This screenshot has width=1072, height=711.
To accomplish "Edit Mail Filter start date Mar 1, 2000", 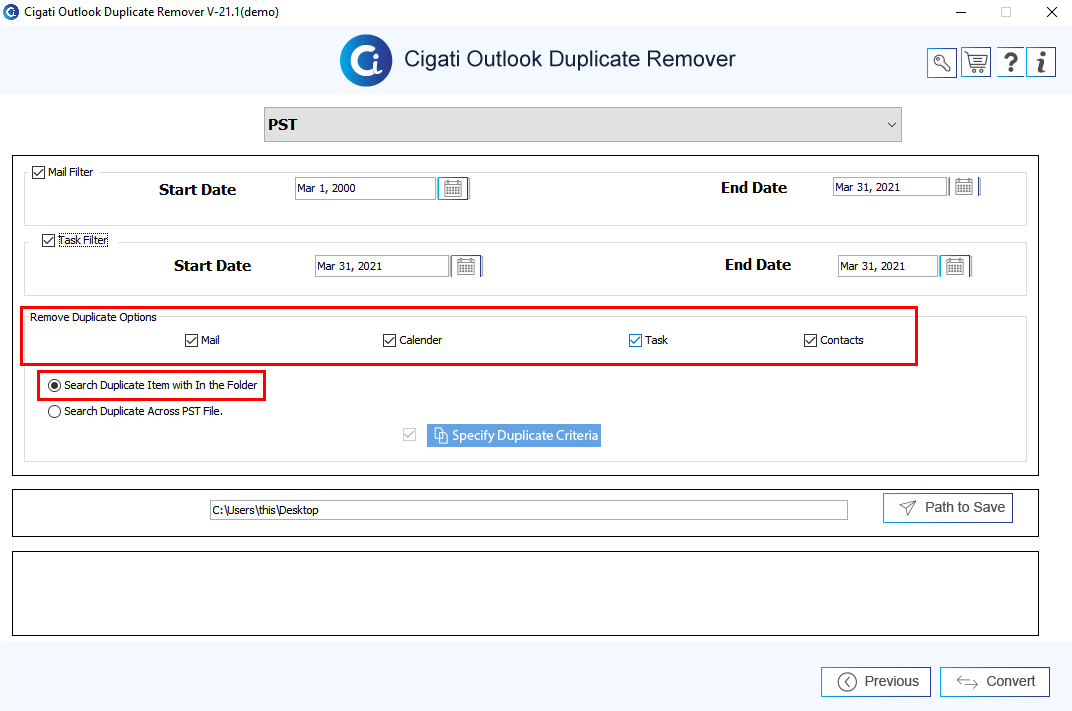I will tap(366, 189).
